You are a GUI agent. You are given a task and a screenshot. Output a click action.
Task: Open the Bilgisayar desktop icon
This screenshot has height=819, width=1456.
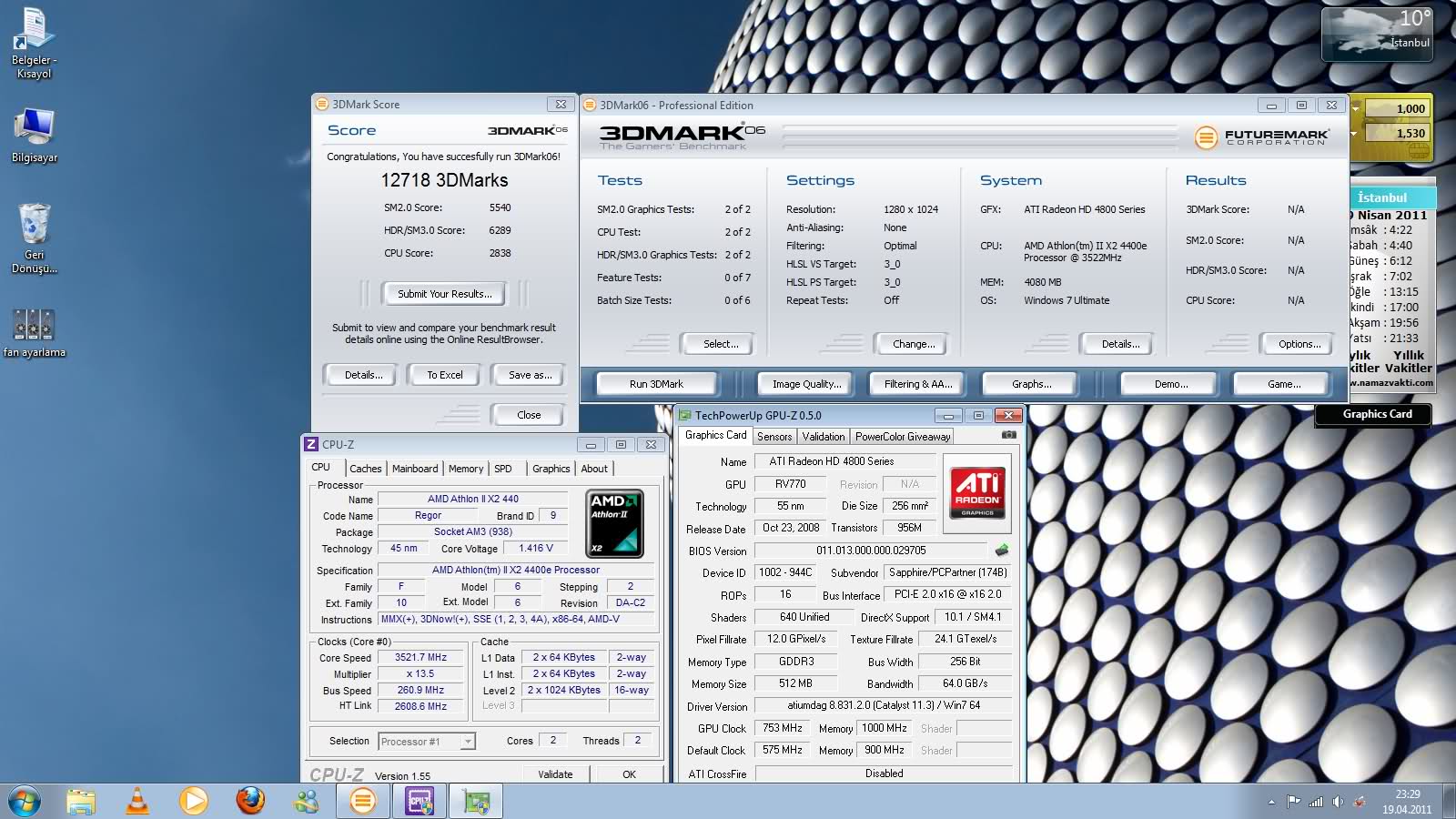(x=34, y=136)
